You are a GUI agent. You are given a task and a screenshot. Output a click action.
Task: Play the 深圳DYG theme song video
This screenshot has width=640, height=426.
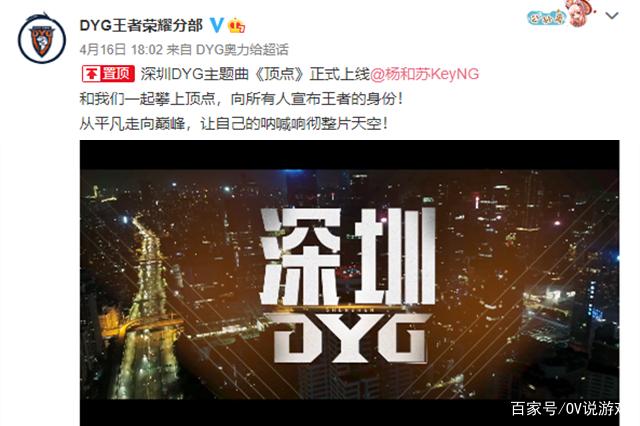pyautogui.click(x=349, y=283)
